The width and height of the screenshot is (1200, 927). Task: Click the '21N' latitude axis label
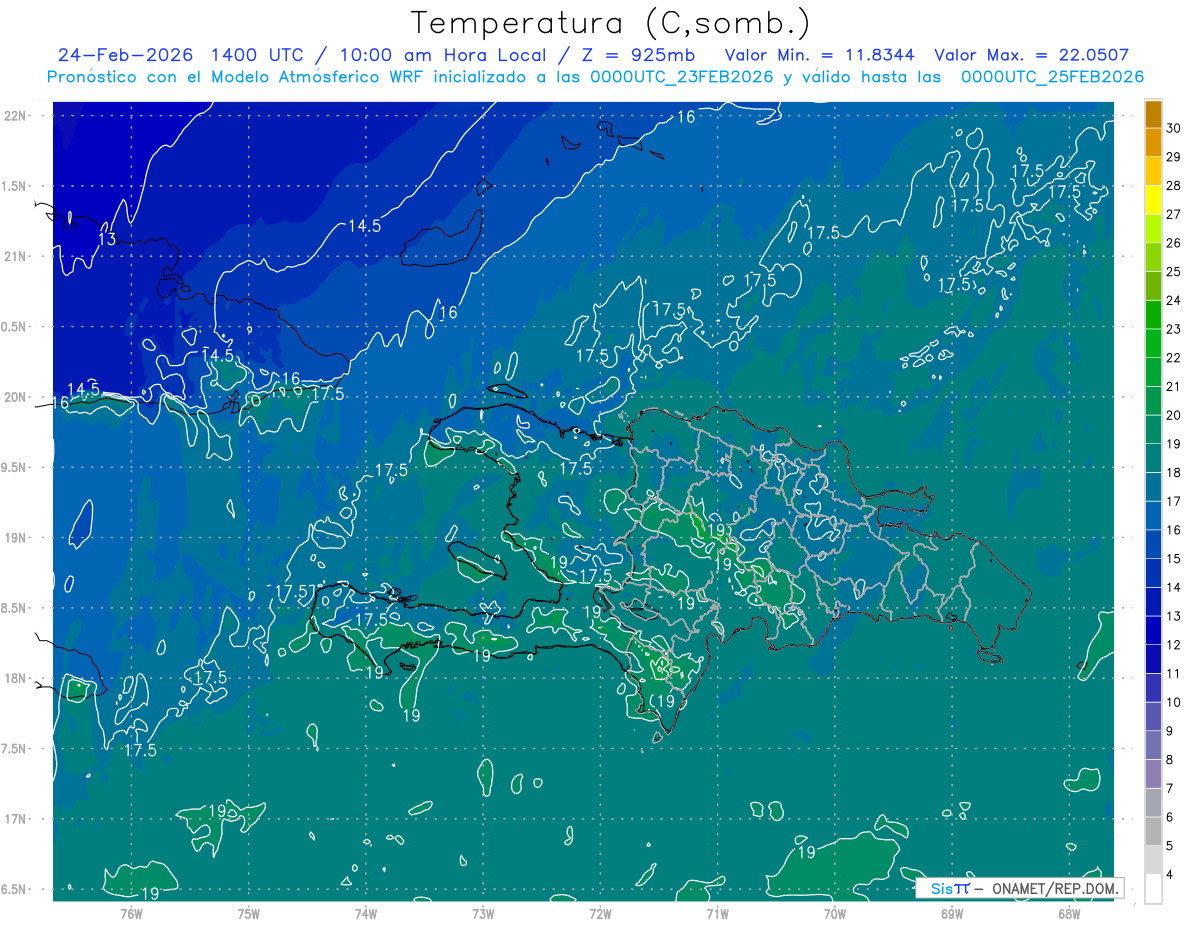(x=17, y=256)
